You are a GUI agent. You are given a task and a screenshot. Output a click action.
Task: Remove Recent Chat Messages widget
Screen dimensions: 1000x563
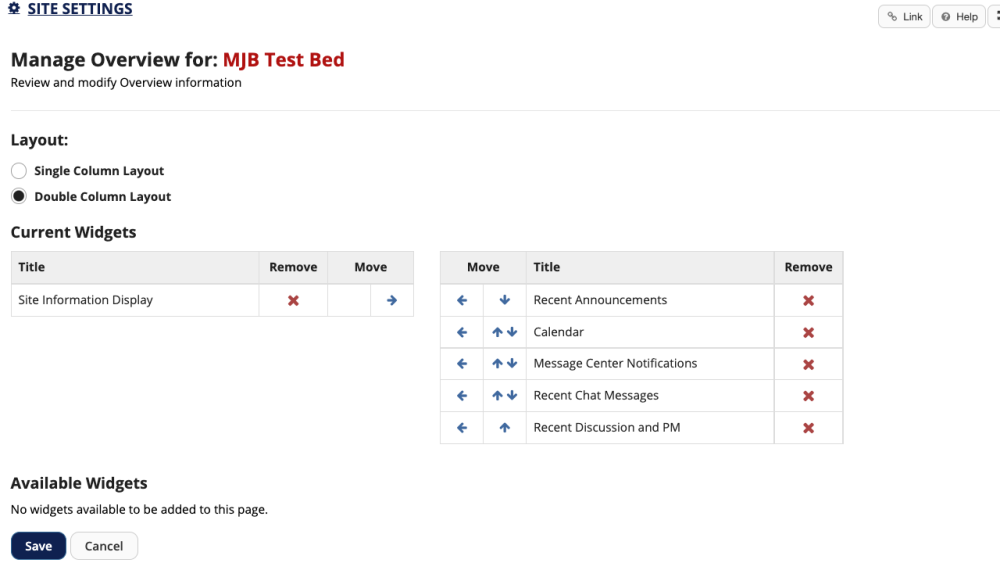pyautogui.click(x=808, y=396)
